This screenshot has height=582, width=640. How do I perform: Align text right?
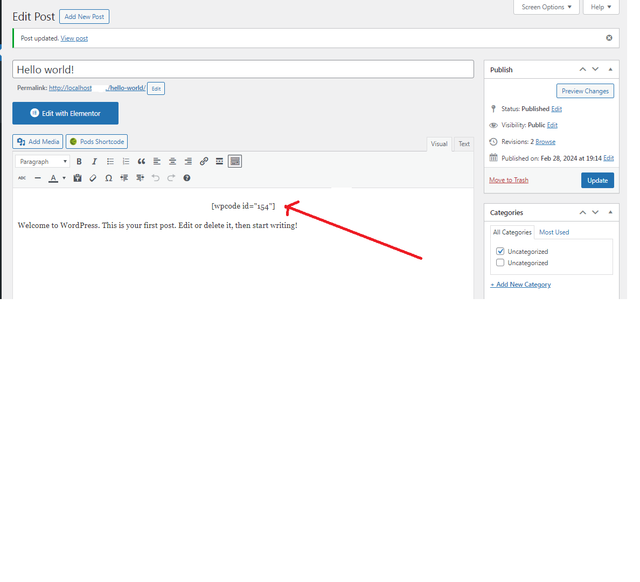[x=188, y=162]
